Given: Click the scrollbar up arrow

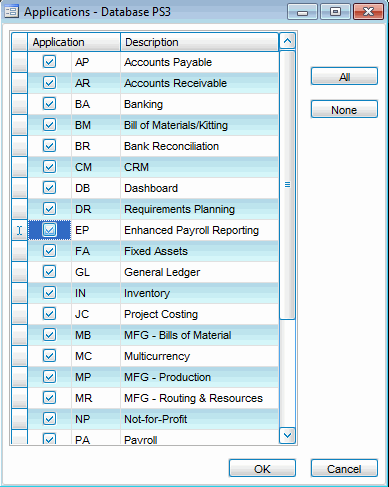Looking at the screenshot, I should pos(287,41).
